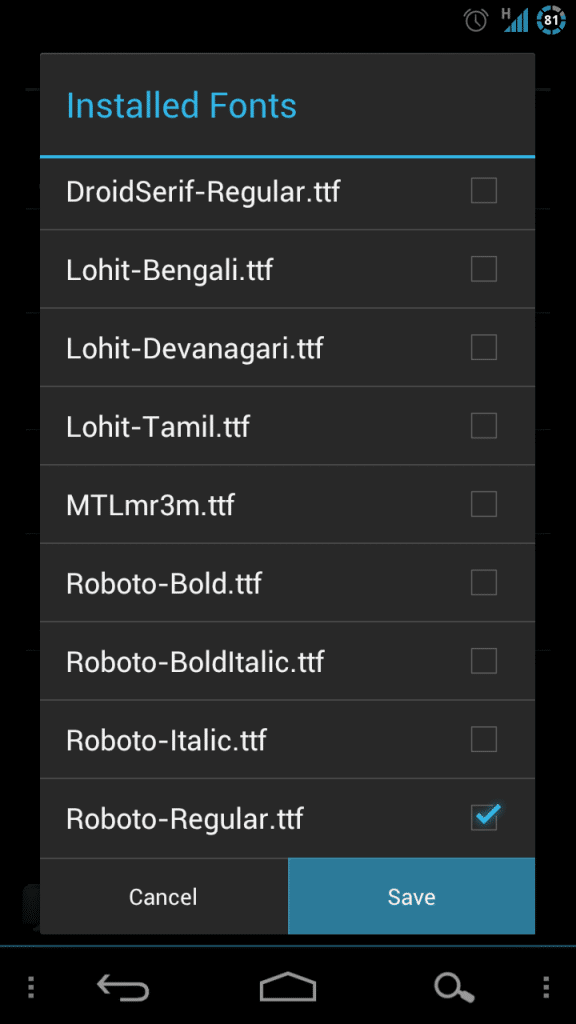Viewport: 576px width, 1024px height.
Task: Tap the Back navigation icon
Action: 122,985
